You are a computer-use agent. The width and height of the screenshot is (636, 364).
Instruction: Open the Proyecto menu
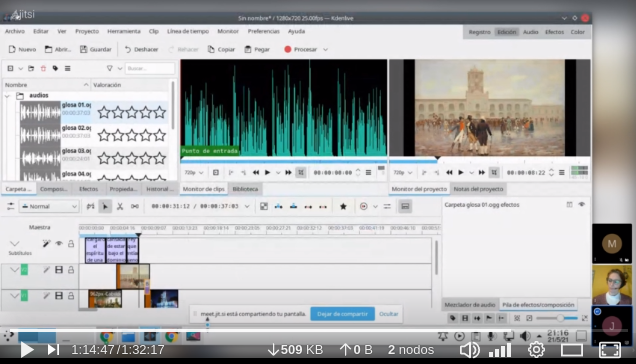[x=87, y=31]
